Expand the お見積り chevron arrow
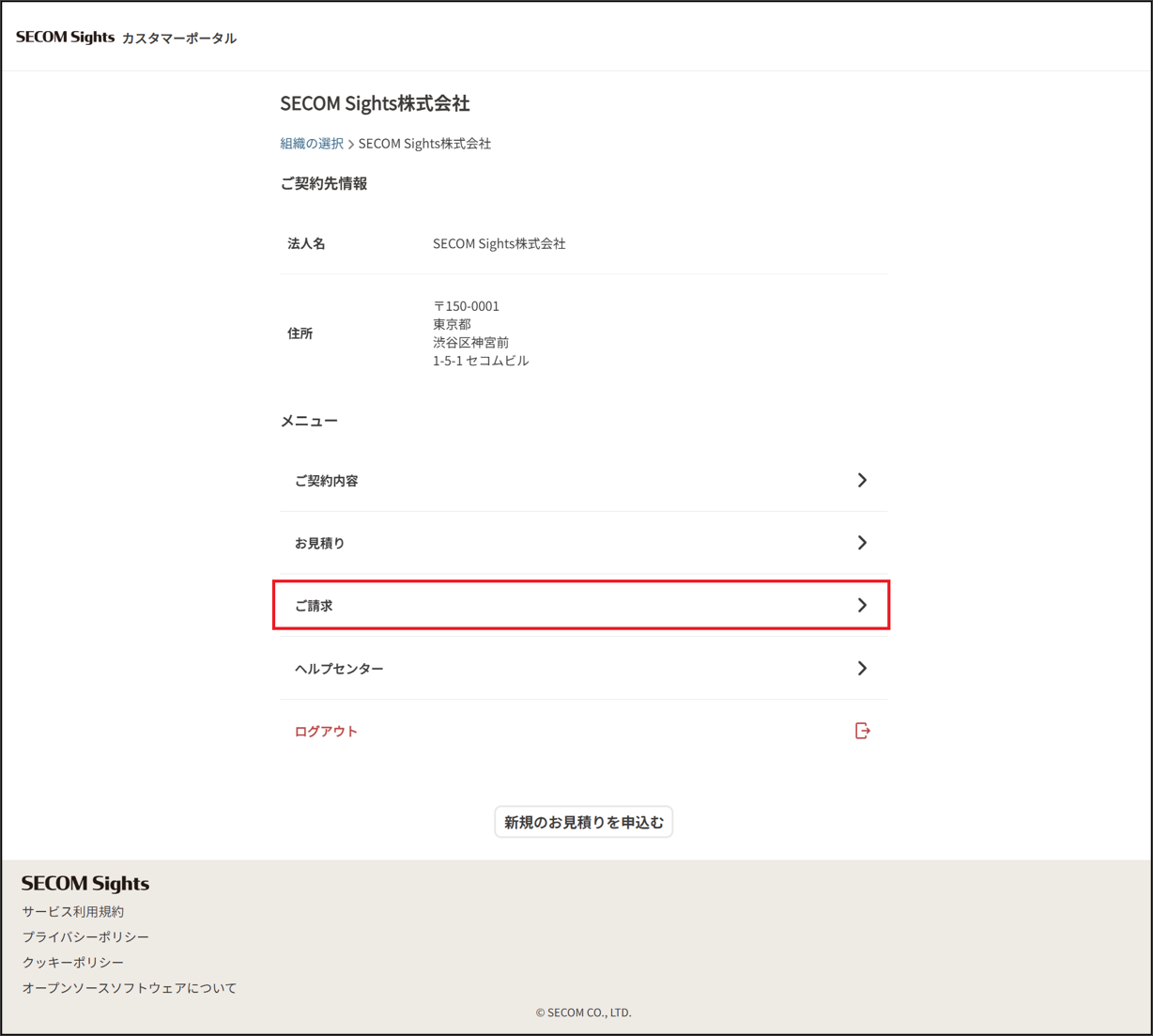Screen dimensions: 1153x1036 [x=862, y=543]
